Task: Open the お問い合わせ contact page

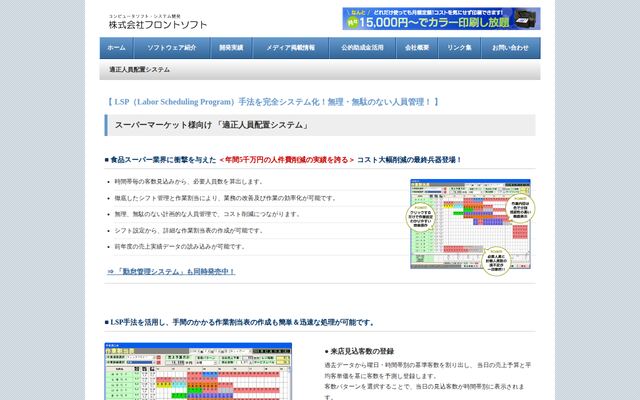Action: pos(511,48)
